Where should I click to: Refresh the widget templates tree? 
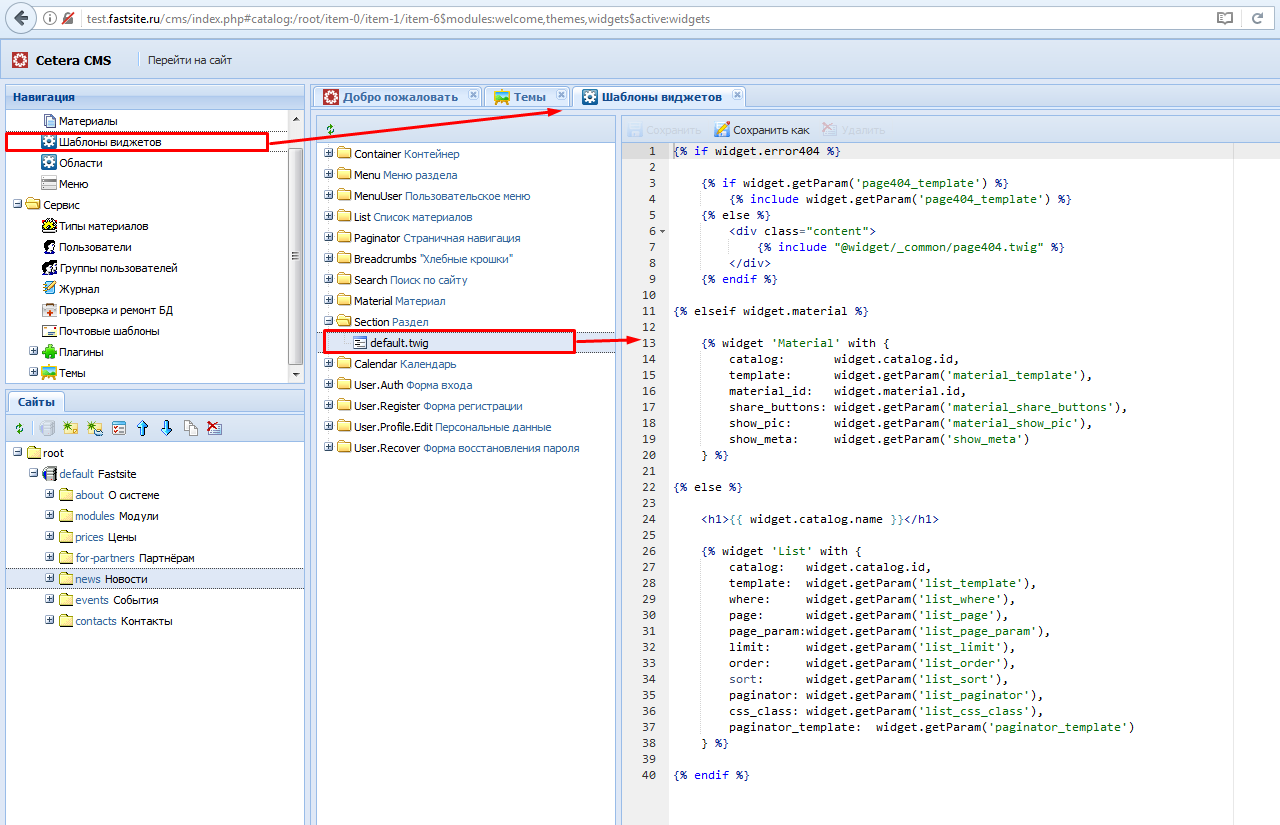(329, 129)
